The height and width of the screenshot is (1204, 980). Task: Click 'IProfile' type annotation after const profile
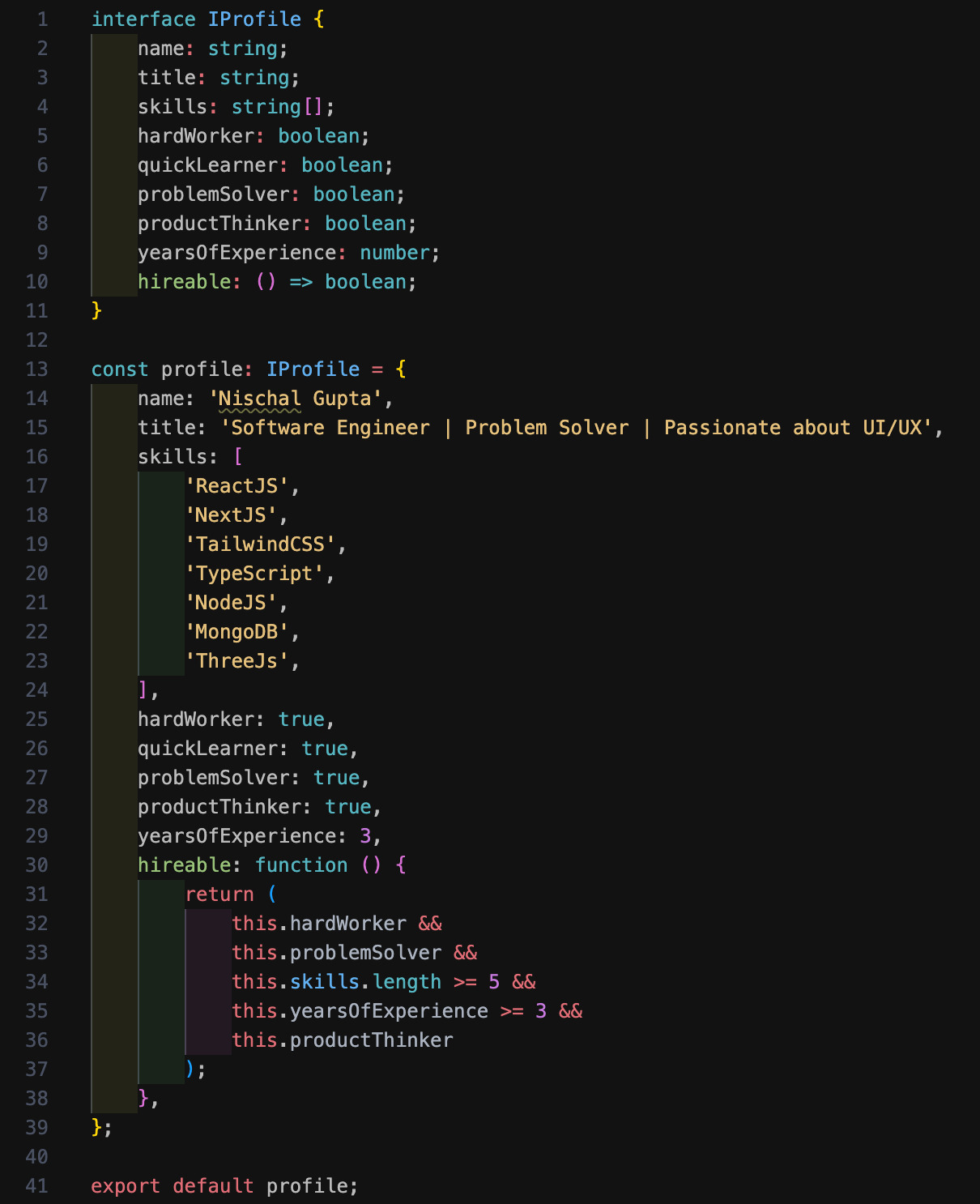coord(313,369)
